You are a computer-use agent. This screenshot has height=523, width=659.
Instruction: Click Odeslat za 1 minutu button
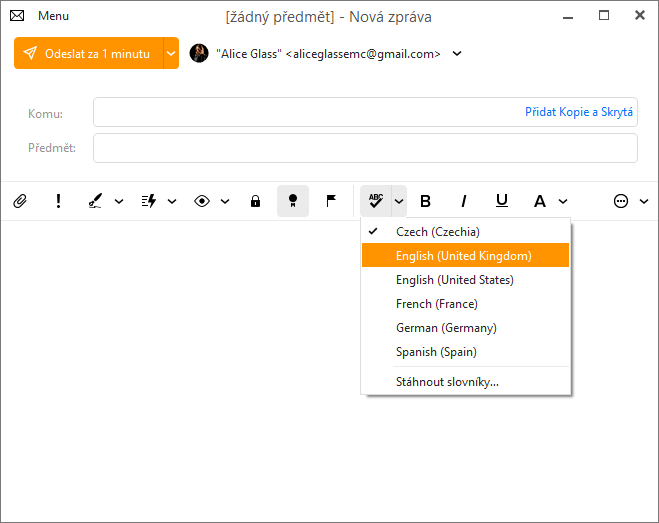(x=89, y=53)
